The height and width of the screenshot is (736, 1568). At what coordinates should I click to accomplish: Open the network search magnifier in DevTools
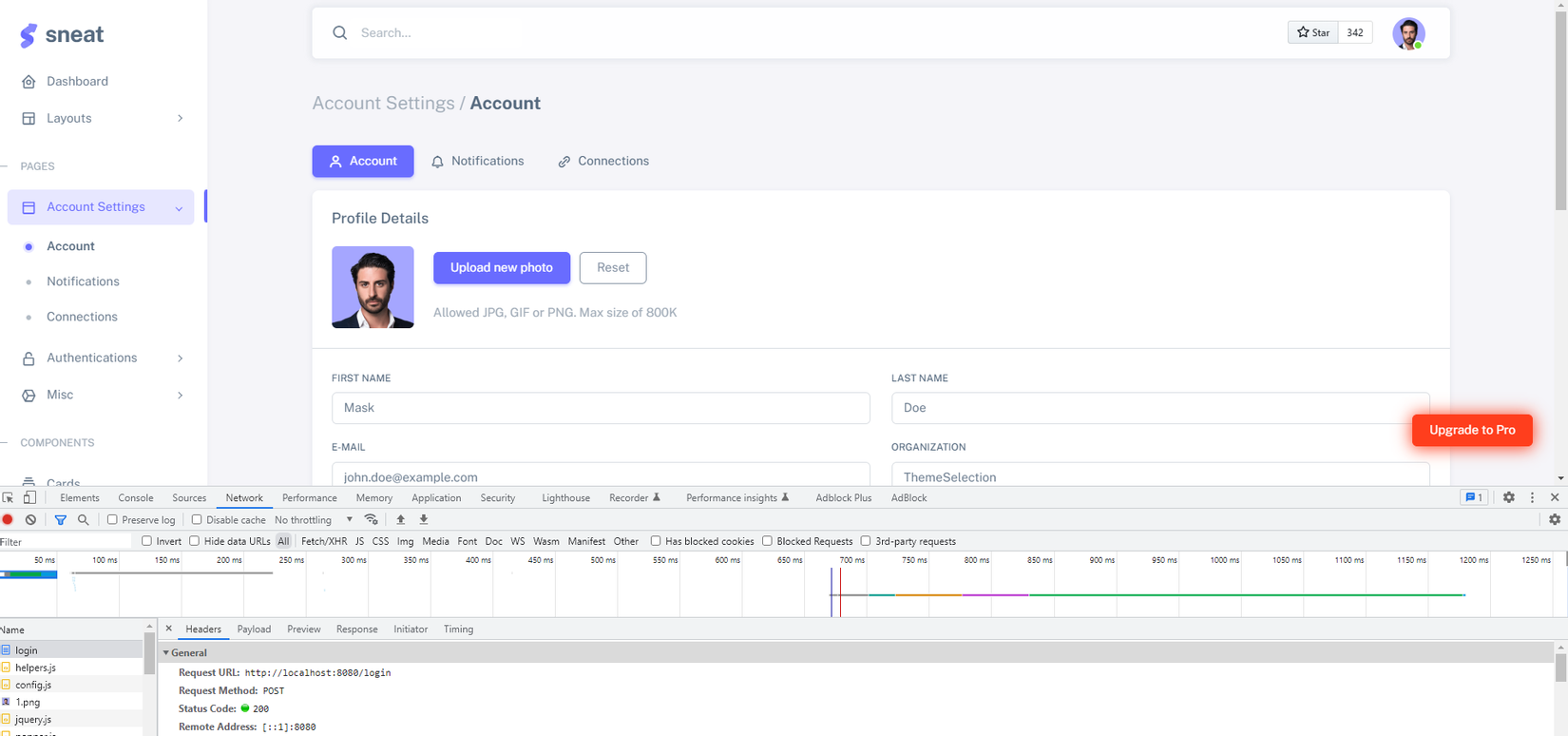(84, 520)
